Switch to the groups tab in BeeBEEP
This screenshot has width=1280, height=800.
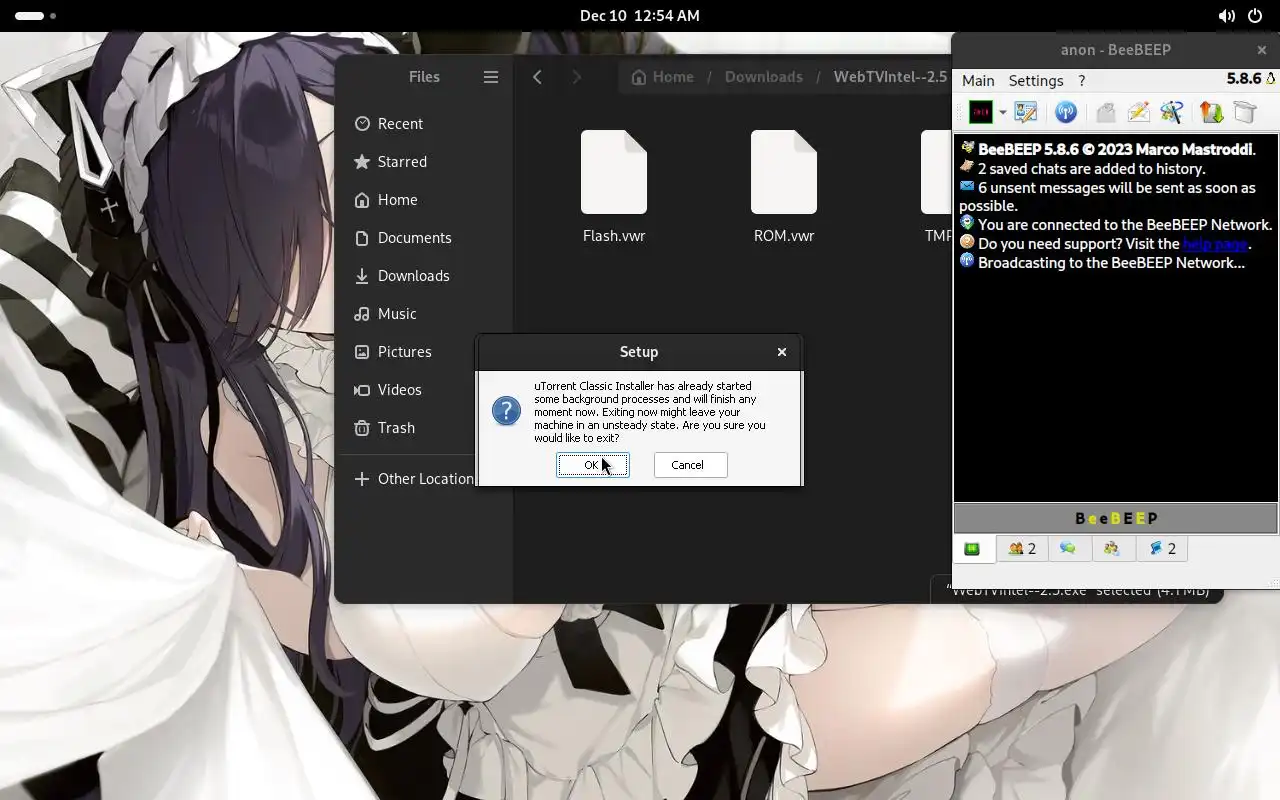coord(1112,548)
